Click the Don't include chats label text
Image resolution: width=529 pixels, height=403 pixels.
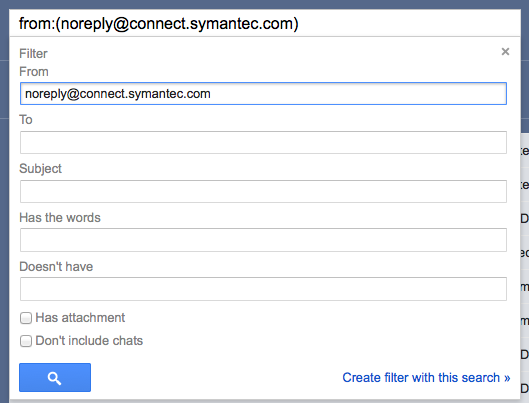point(89,341)
